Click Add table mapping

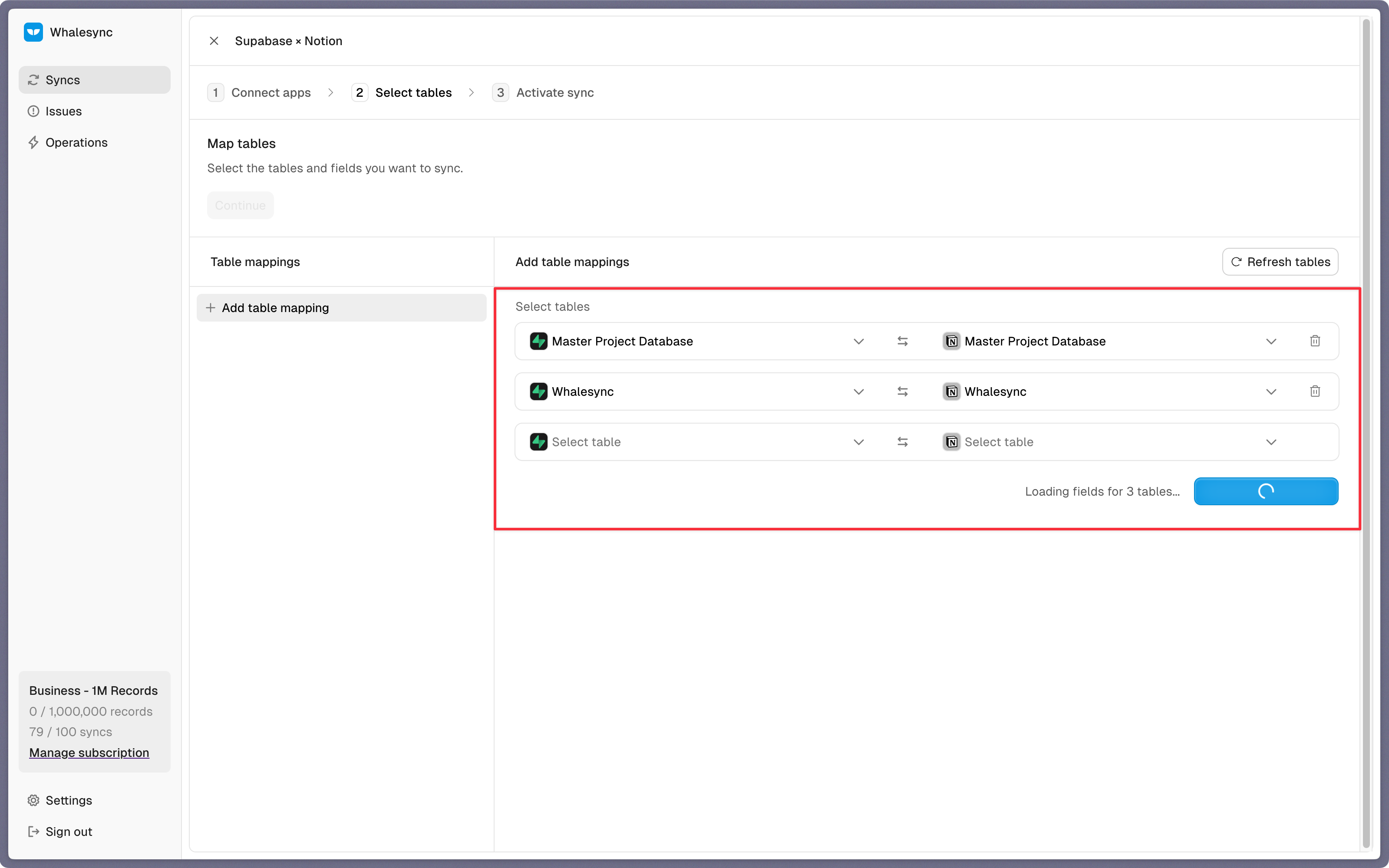point(342,308)
